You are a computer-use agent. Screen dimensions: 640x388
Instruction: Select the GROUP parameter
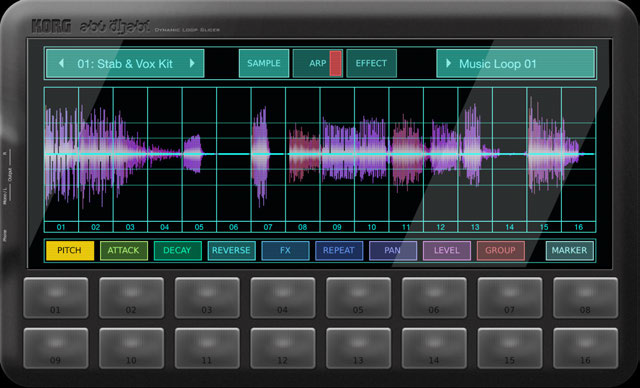pyautogui.click(x=500, y=251)
